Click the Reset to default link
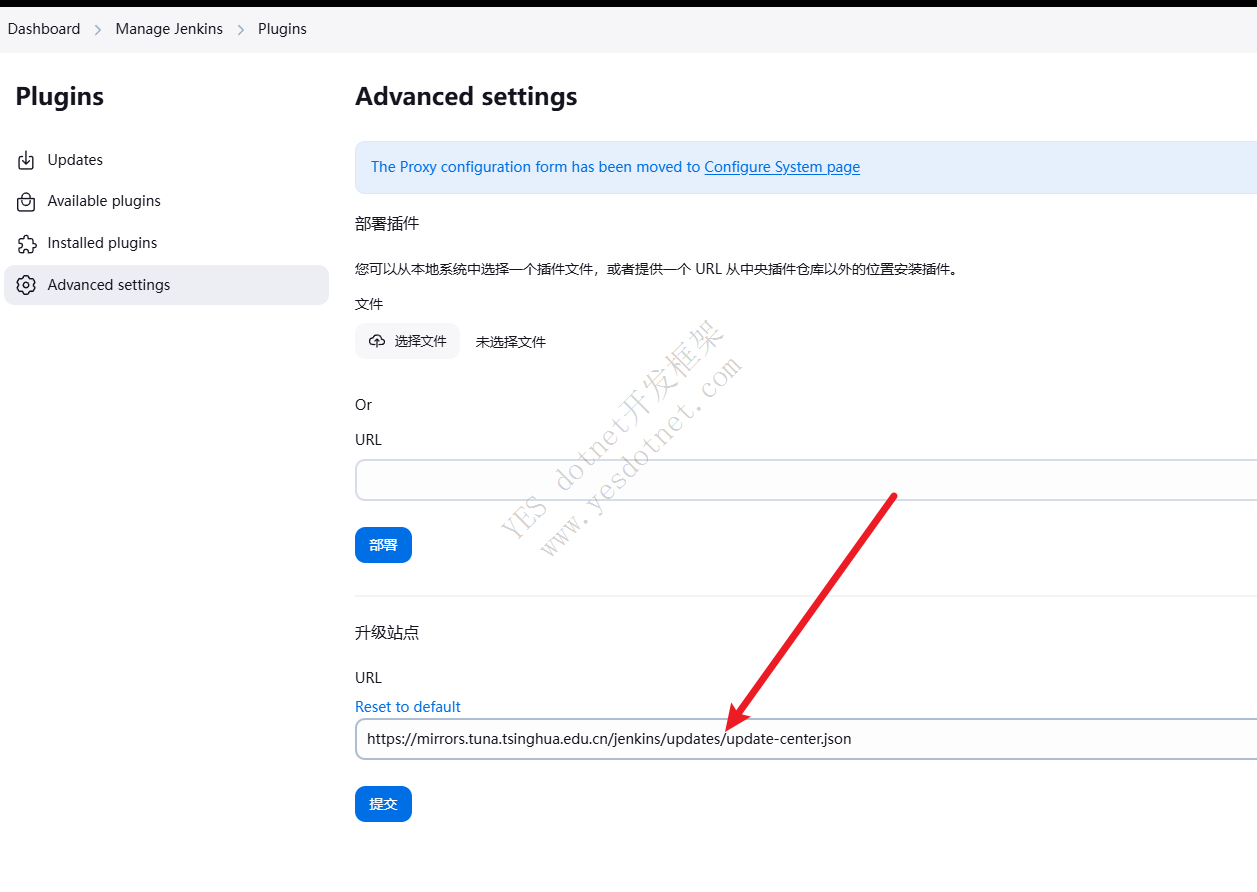 (x=408, y=706)
